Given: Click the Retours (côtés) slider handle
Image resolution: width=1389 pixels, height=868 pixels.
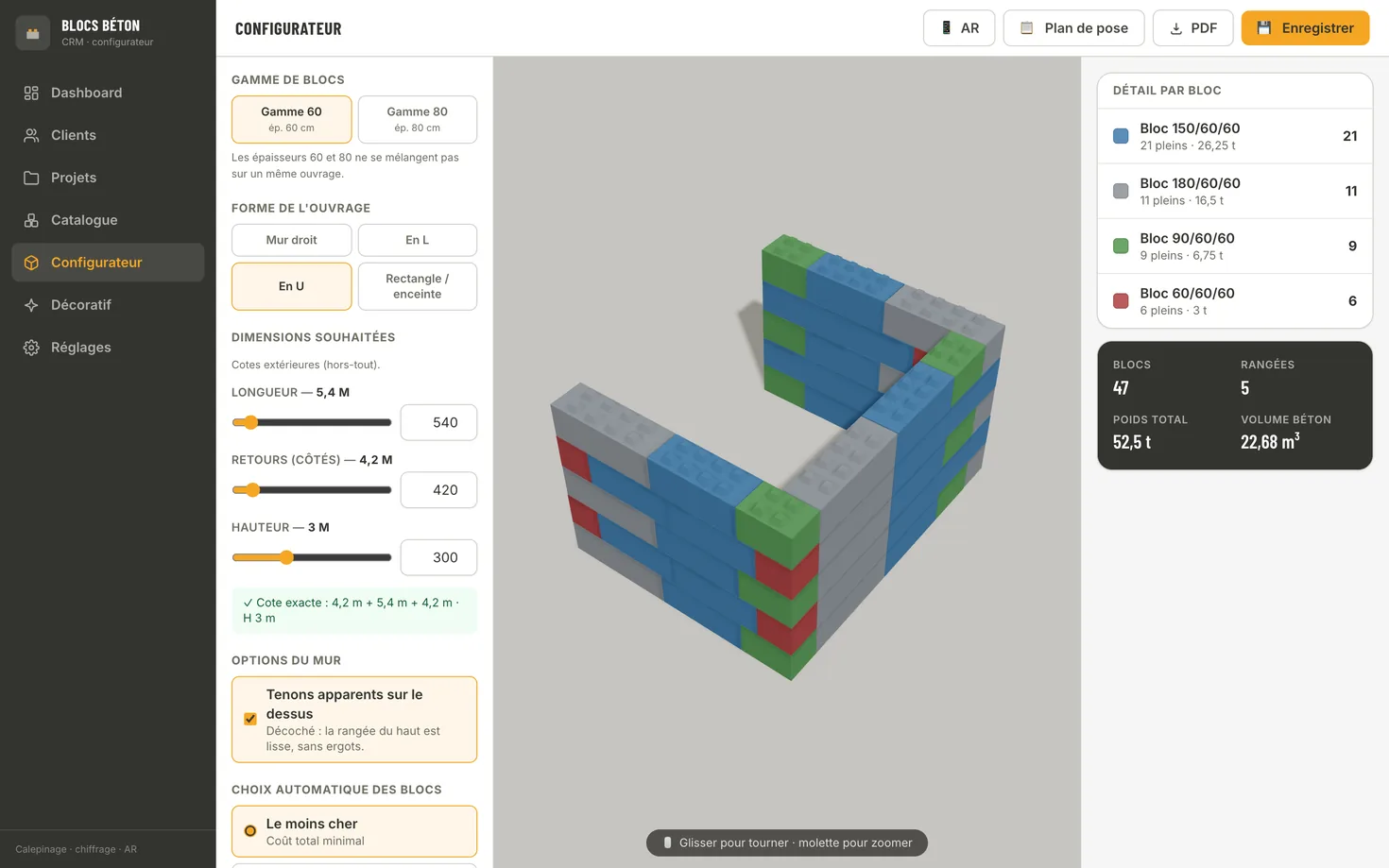Looking at the screenshot, I should [x=252, y=490].
